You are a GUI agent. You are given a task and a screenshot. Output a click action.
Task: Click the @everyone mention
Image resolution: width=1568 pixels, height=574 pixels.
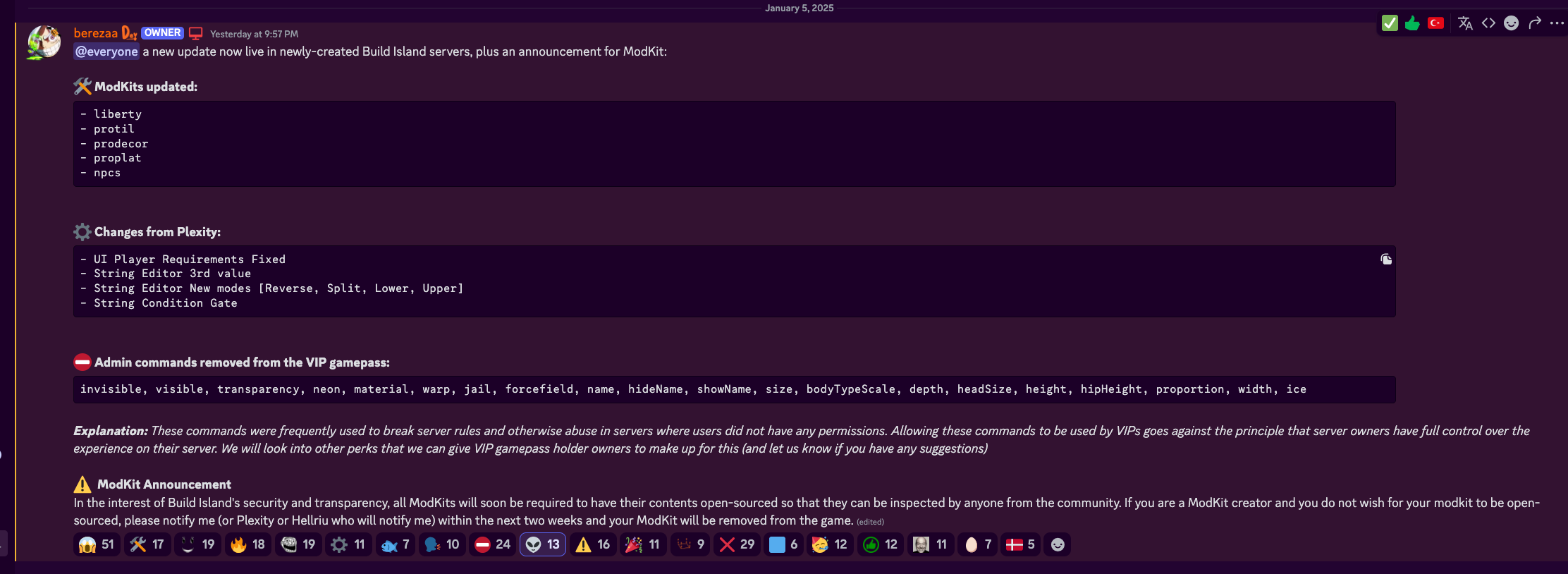[106, 51]
